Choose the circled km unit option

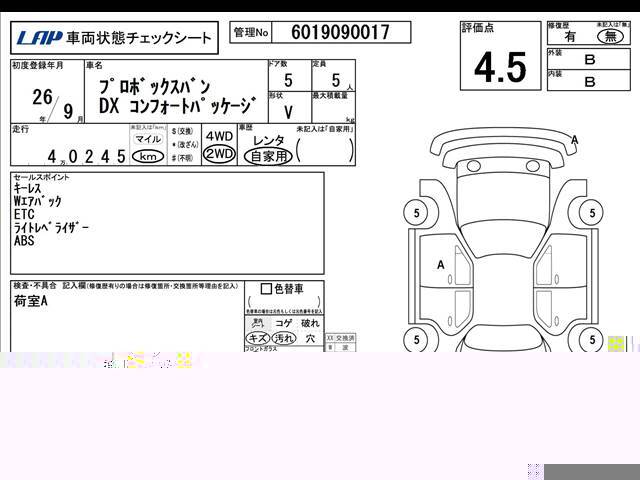pyautogui.click(x=148, y=156)
